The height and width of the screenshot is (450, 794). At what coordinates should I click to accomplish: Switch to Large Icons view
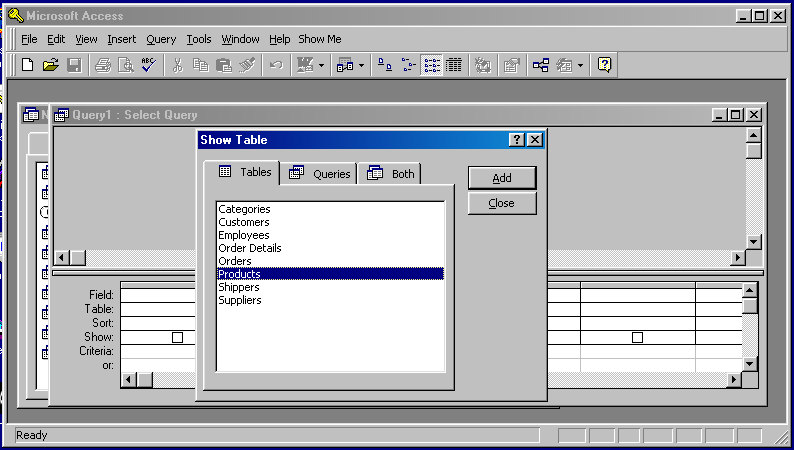385,65
